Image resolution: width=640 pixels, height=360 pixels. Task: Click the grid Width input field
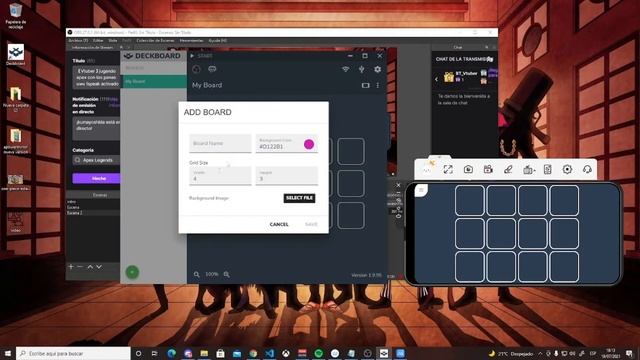pyautogui.click(x=220, y=176)
